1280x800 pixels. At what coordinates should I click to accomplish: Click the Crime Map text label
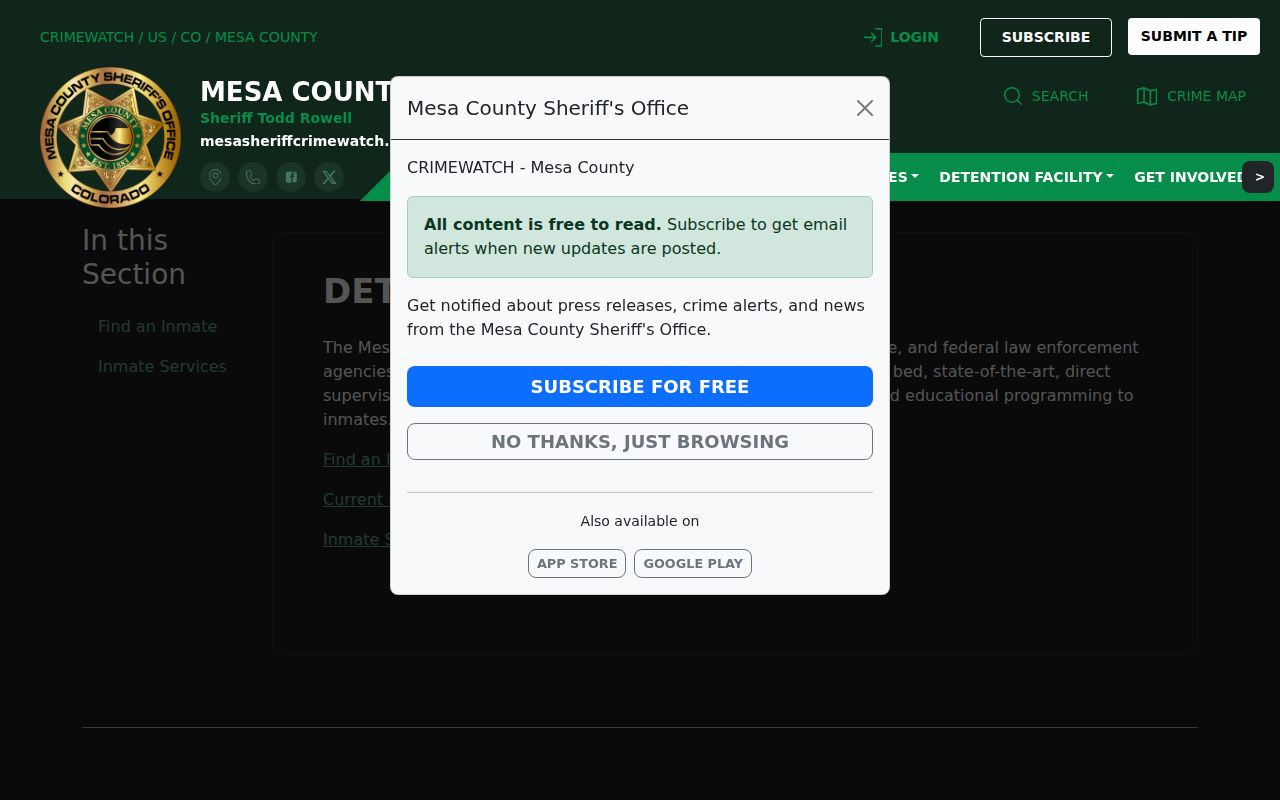[1206, 96]
